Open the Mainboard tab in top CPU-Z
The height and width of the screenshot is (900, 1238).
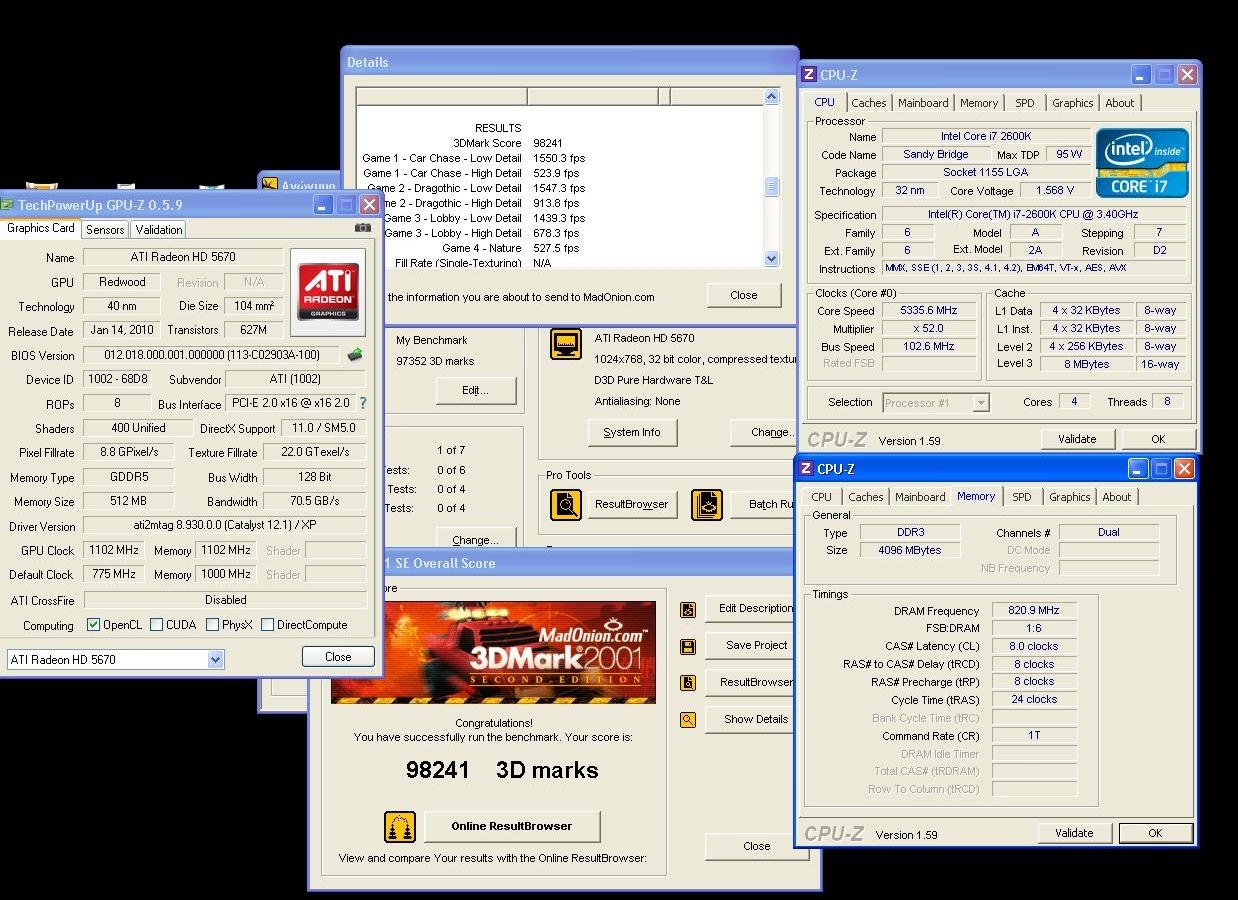click(923, 103)
